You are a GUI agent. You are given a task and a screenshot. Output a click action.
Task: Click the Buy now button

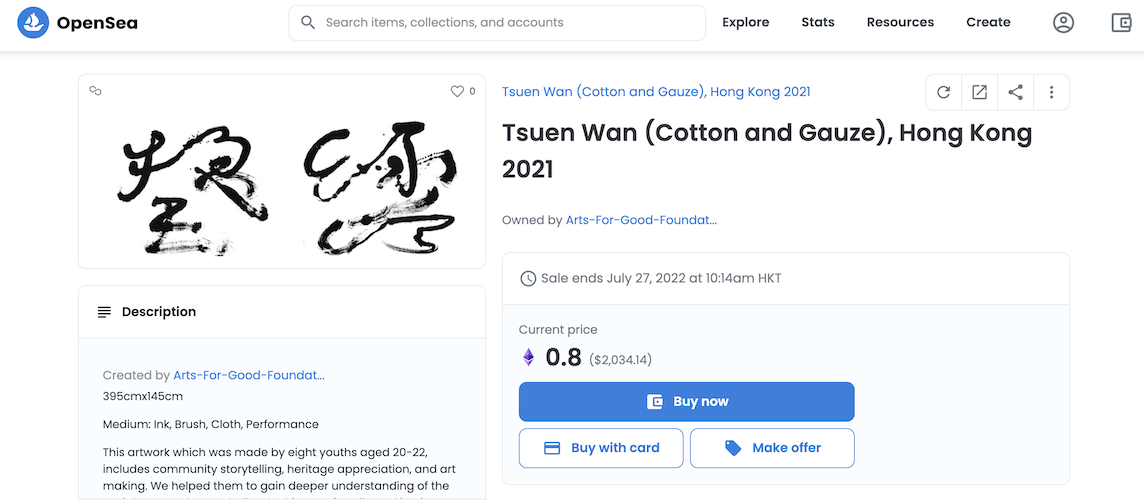[x=687, y=401]
